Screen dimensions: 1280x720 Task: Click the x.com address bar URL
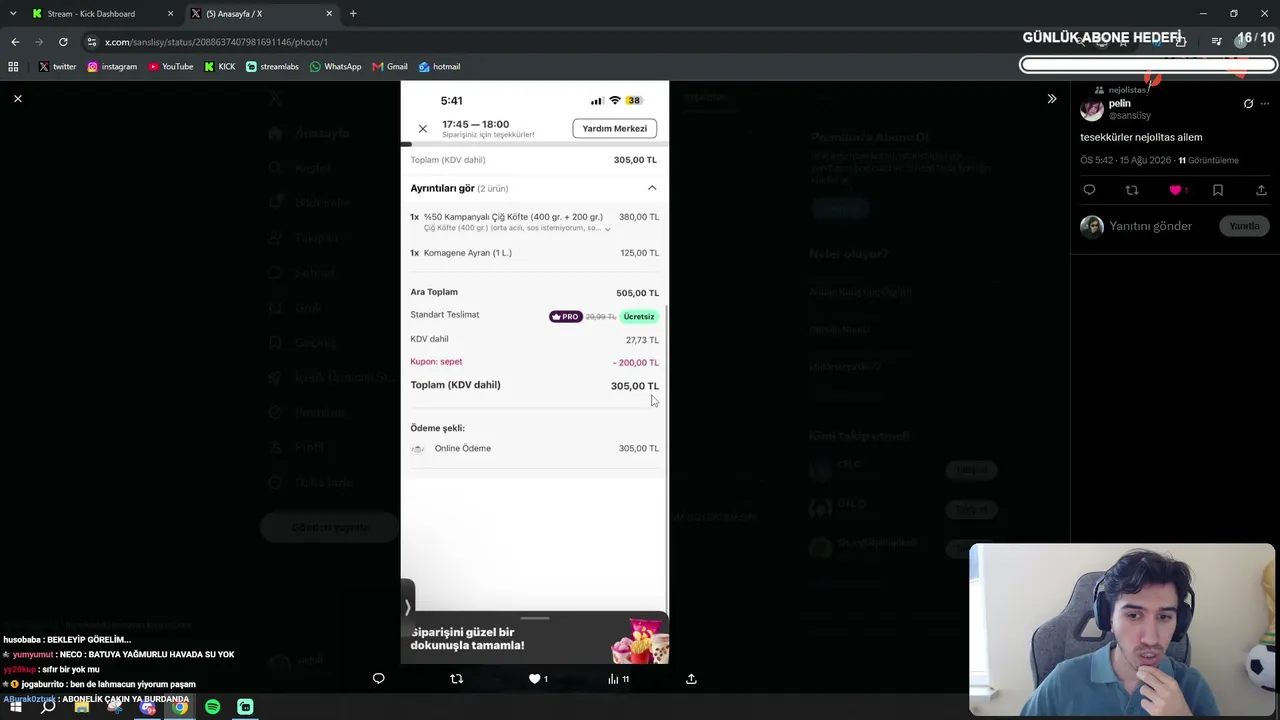click(x=216, y=42)
